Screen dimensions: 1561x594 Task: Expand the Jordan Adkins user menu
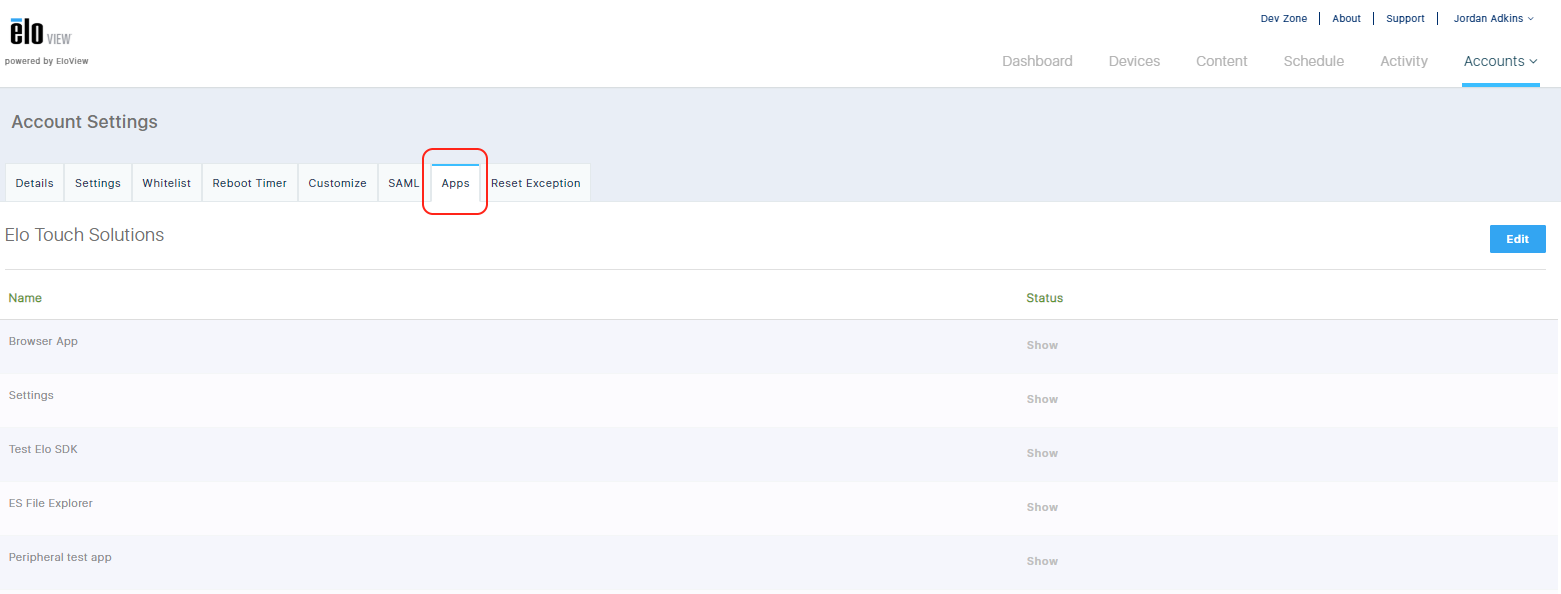(1493, 19)
